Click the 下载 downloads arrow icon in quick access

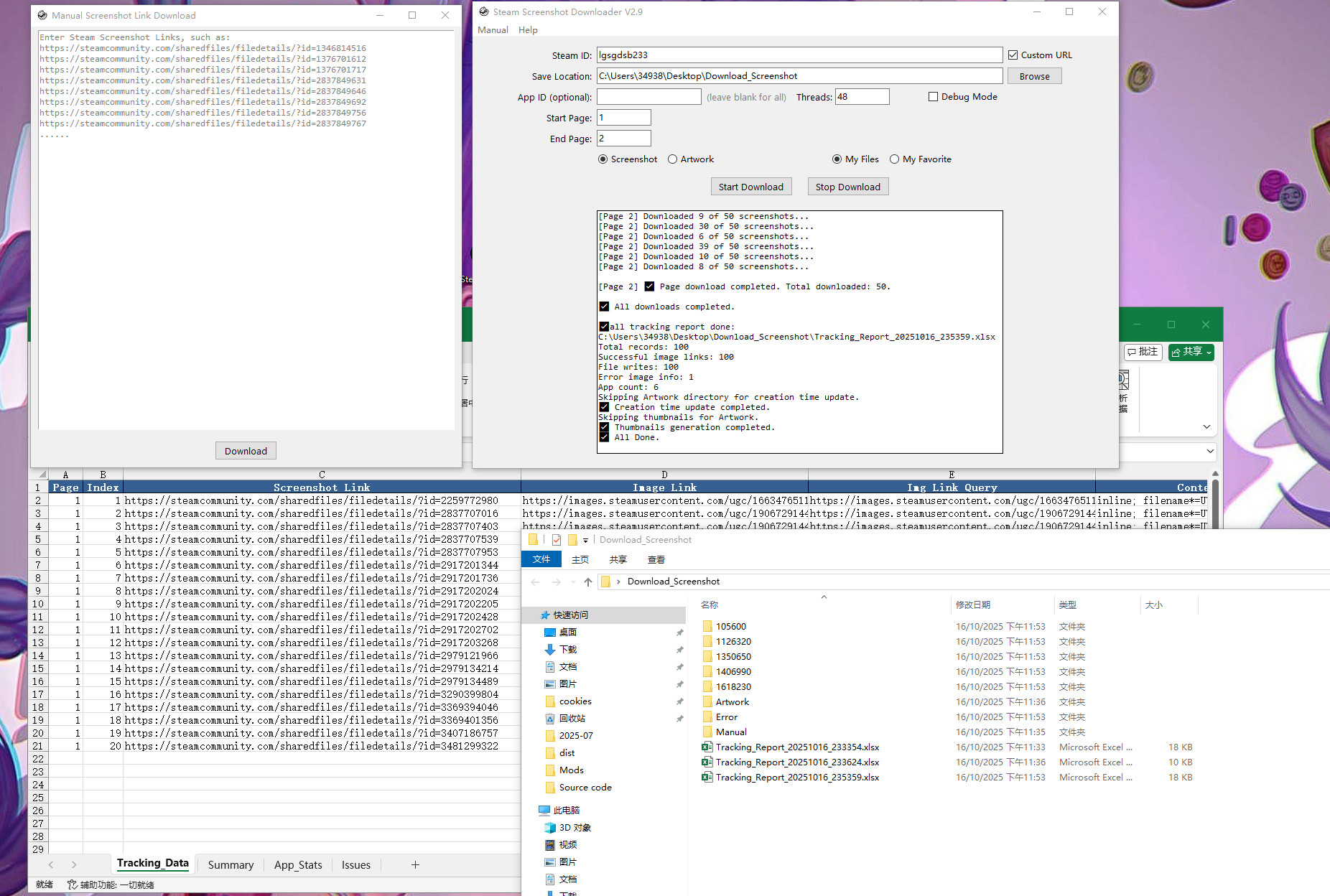click(550, 649)
